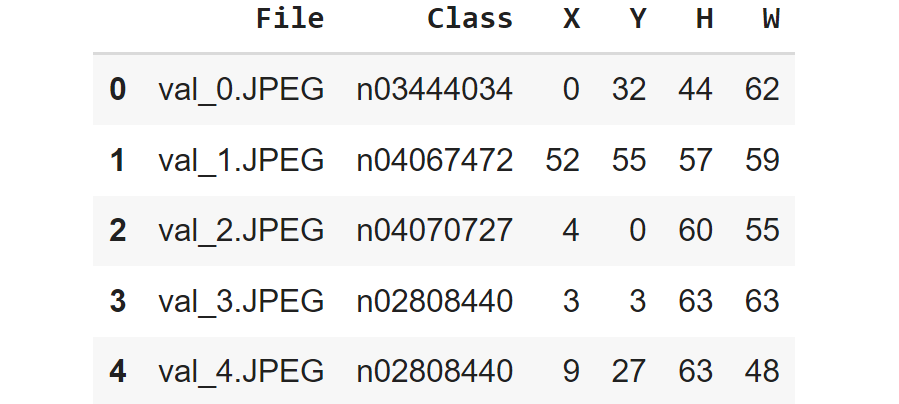Select the val_2.JPEG file cell
Screen dimensions: 899x404
pyautogui.click(x=241, y=230)
